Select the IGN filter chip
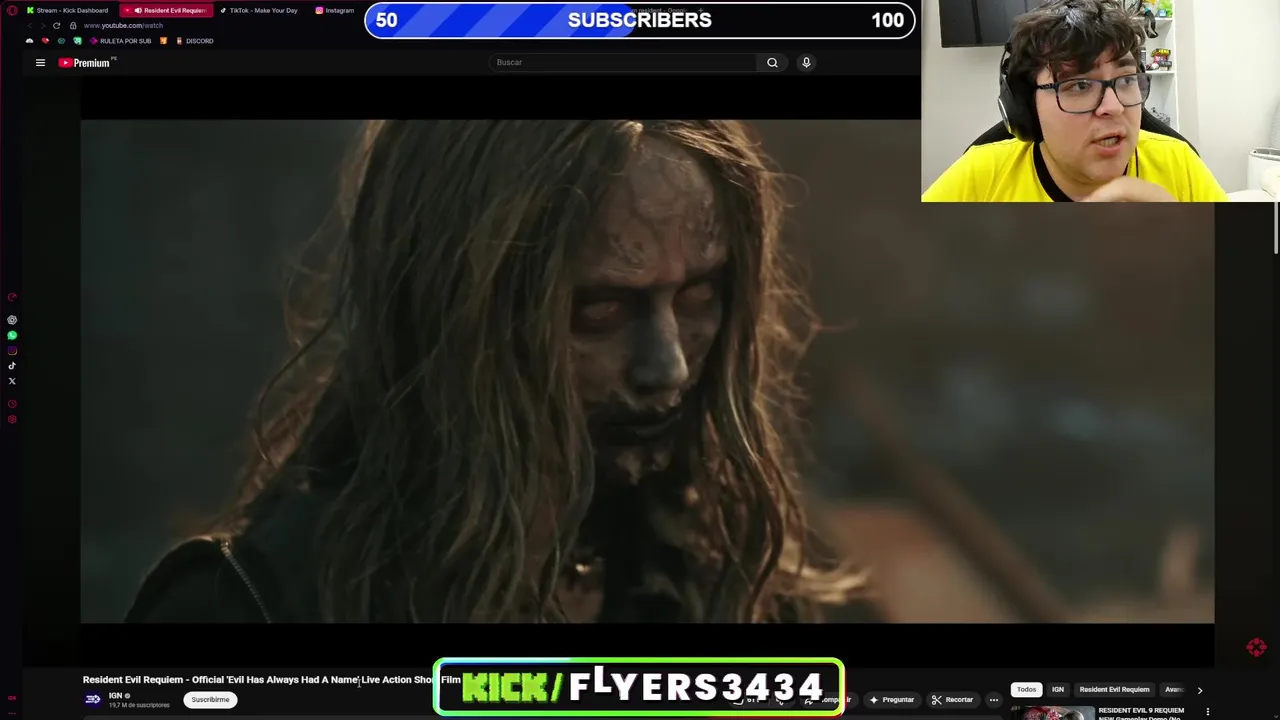1280x720 pixels. coord(1058,689)
